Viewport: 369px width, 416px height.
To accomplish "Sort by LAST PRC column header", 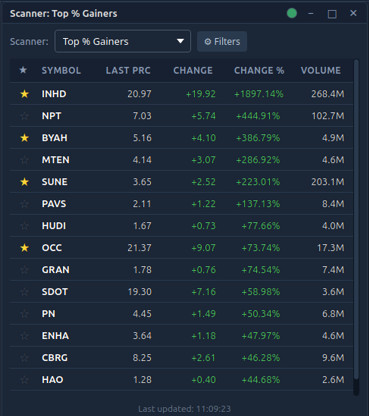I will pyautogui.click(x=128, y=71).
